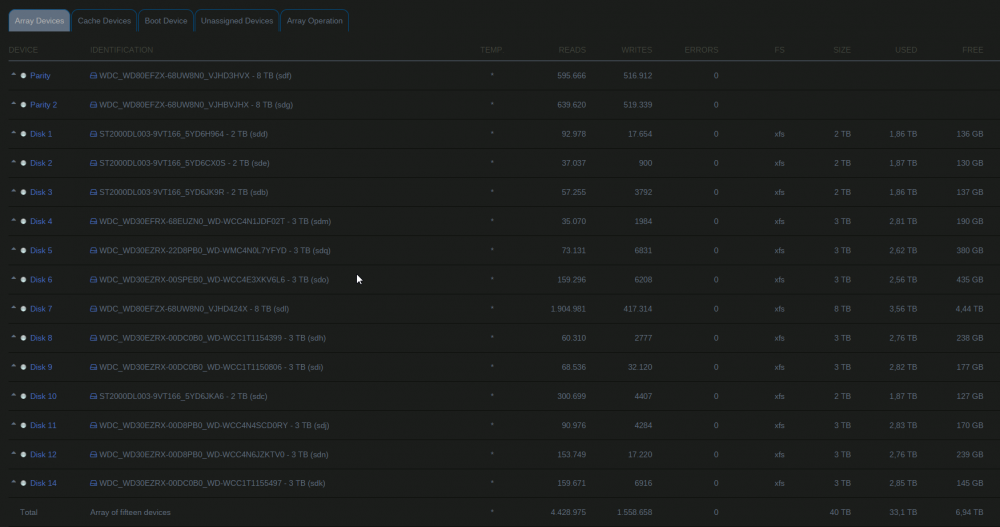The height and width of the screenshot is (527, 1000).
Task: Click Total reads value 4.428.975
Action: pos(568,512)
